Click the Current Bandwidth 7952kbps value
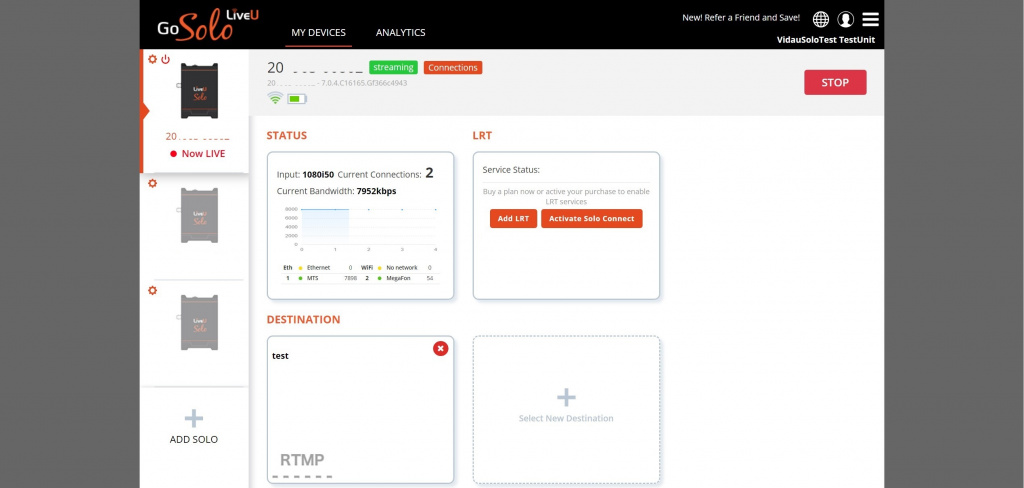This screenshot has height=488, width=1024. [x=376, y=191]
